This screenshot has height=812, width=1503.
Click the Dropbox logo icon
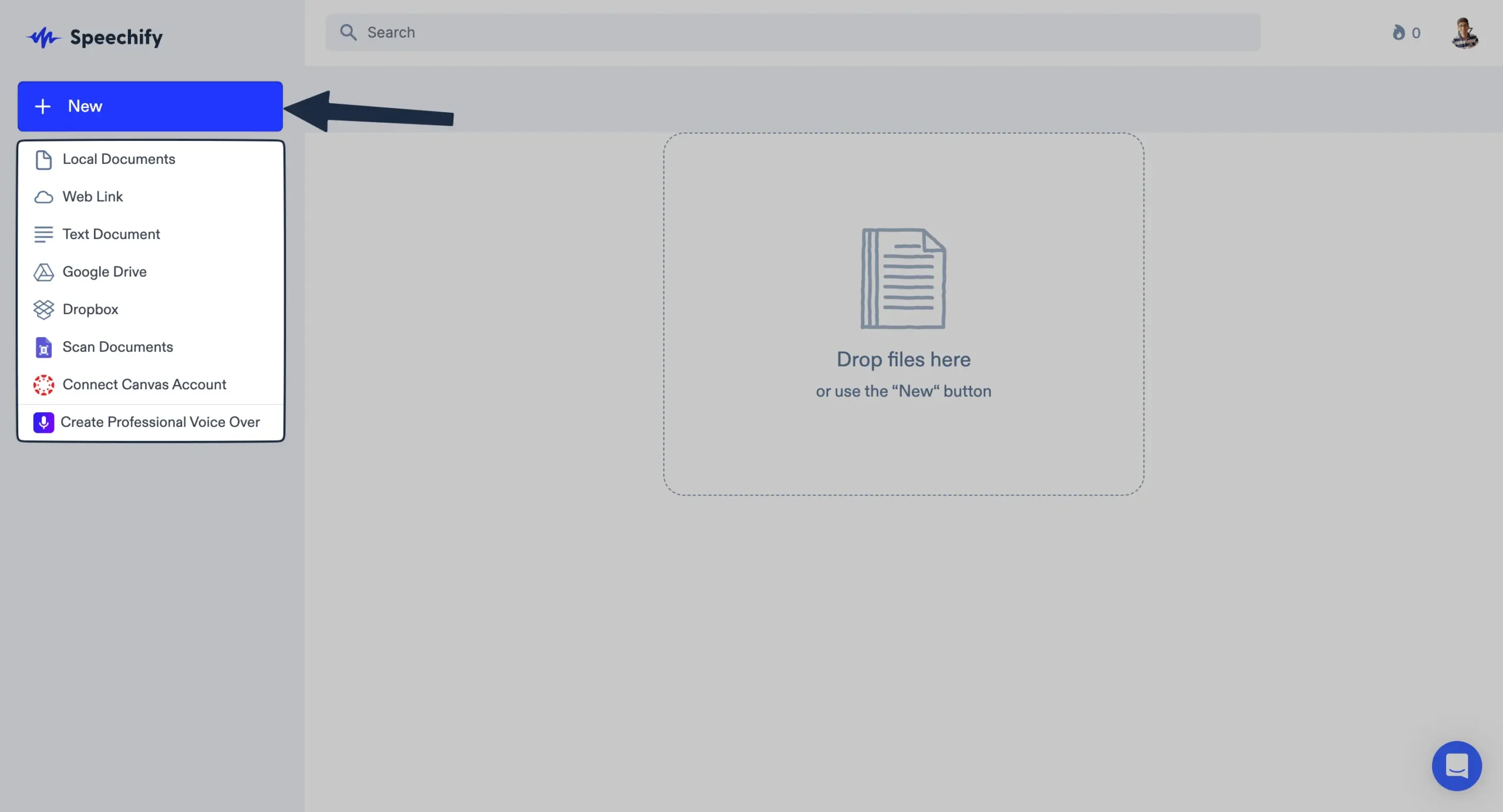tap(43, 309)
